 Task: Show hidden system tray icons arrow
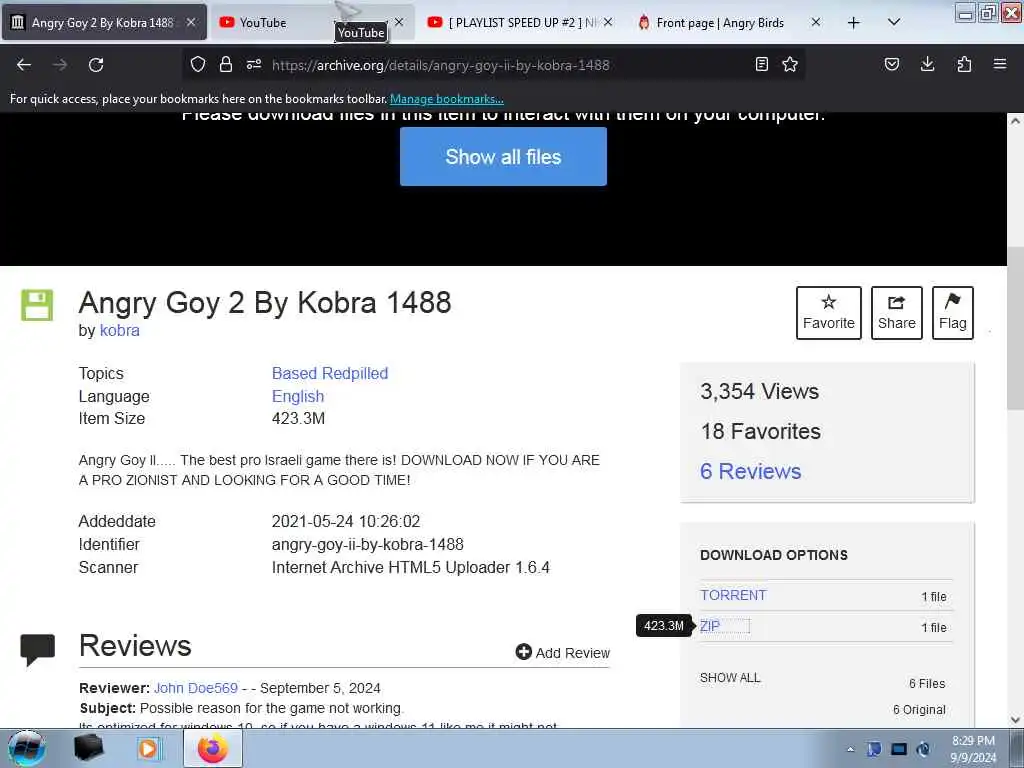pyautogui.click(x=850, y=750)
